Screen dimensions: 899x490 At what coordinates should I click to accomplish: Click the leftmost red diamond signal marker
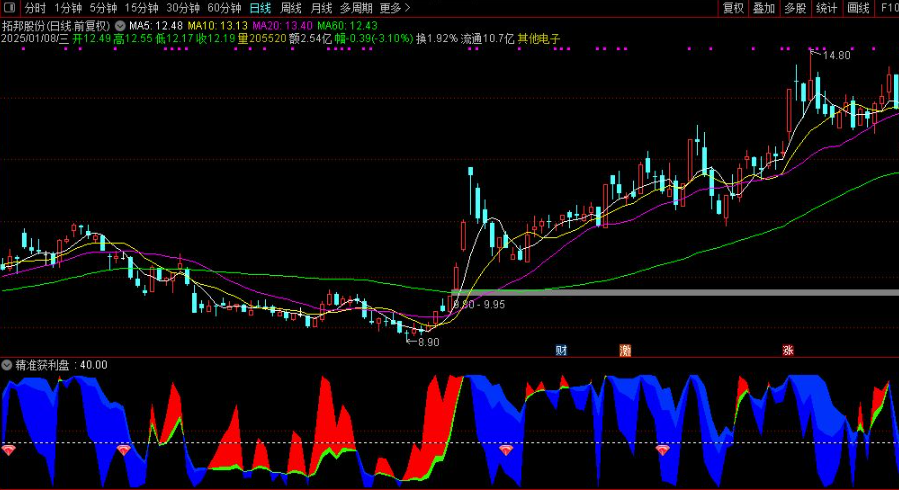[8, 450]
